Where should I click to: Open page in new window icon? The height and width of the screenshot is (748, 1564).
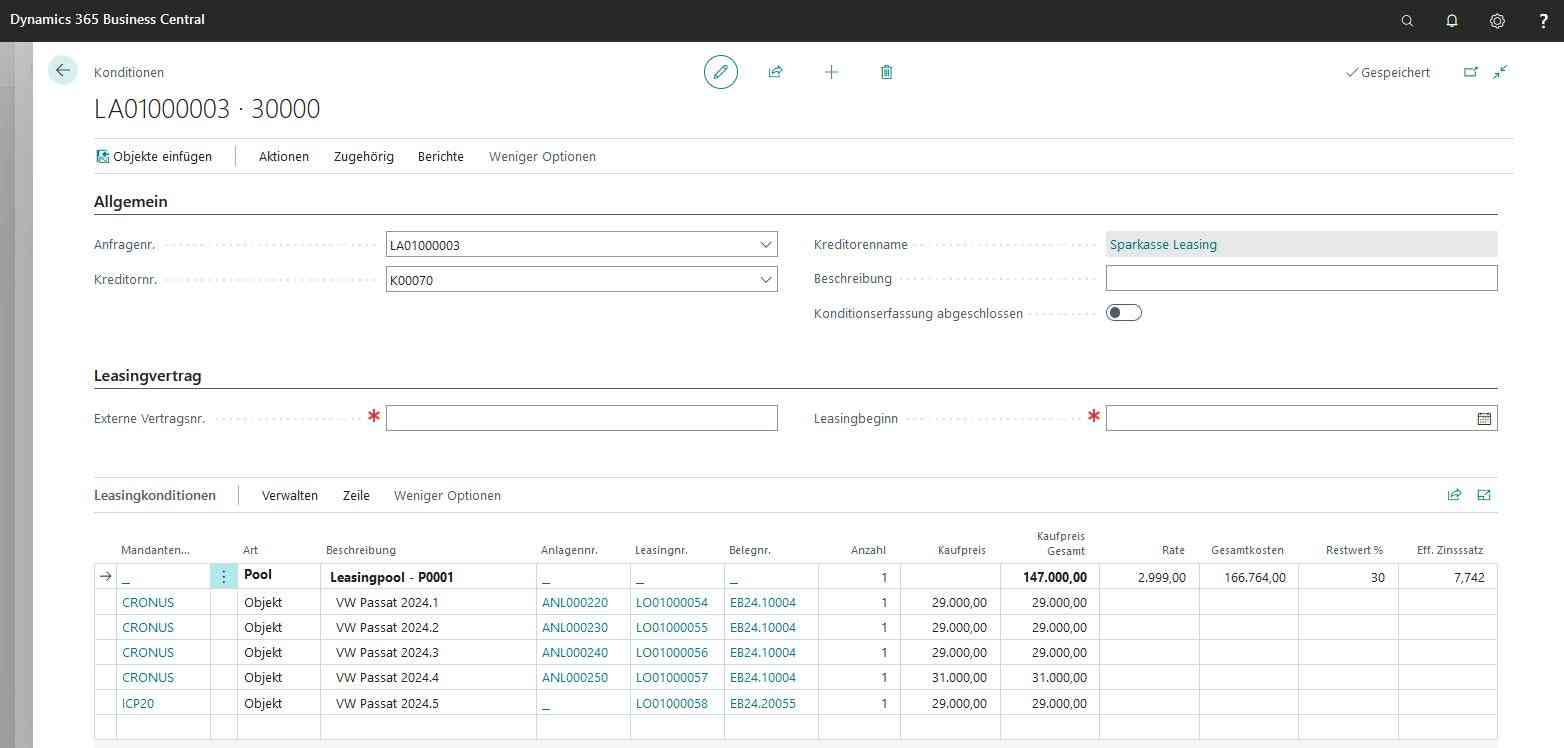(x=1470, y=72)
